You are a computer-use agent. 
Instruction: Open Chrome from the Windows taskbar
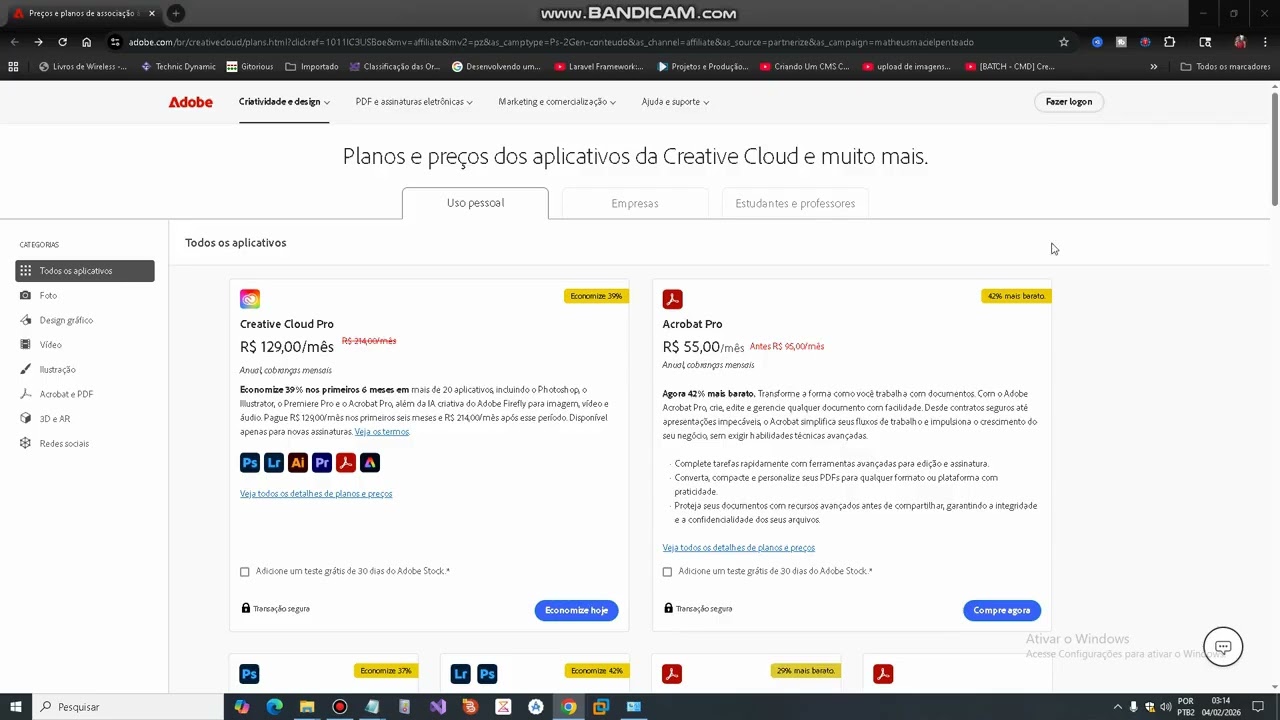pos(568,707)
